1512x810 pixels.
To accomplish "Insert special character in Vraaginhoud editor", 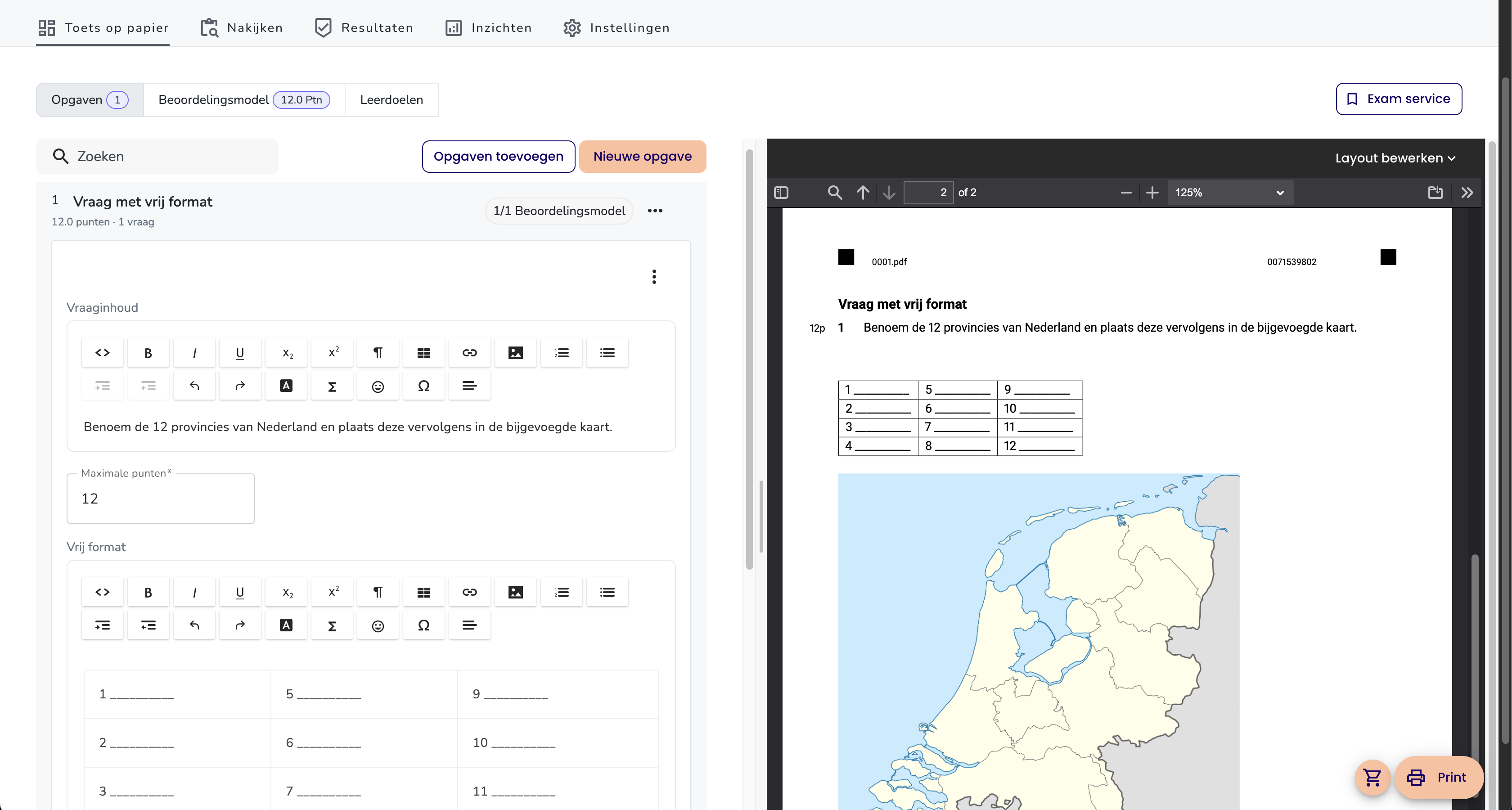I will click(x=424, y=386).
